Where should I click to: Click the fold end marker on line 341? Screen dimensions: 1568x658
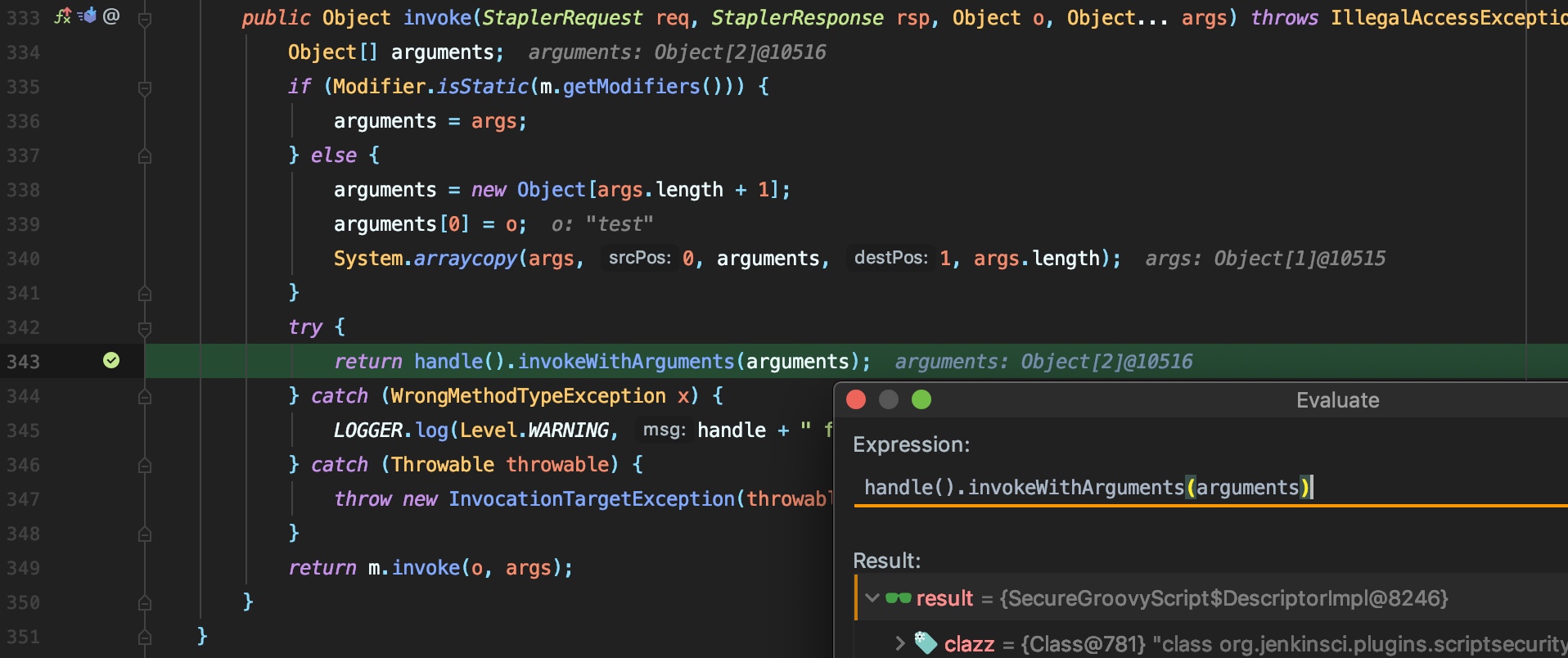(x=145, y=293)
